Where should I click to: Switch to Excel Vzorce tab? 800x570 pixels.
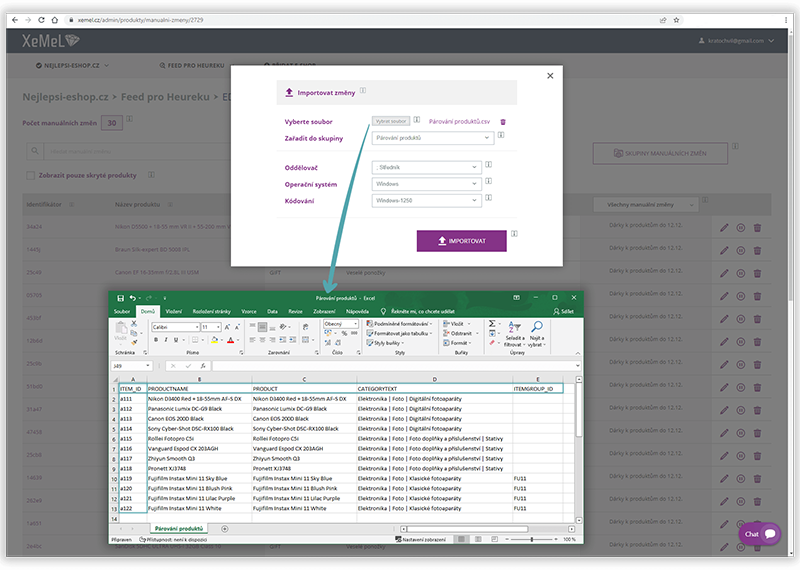249,311
